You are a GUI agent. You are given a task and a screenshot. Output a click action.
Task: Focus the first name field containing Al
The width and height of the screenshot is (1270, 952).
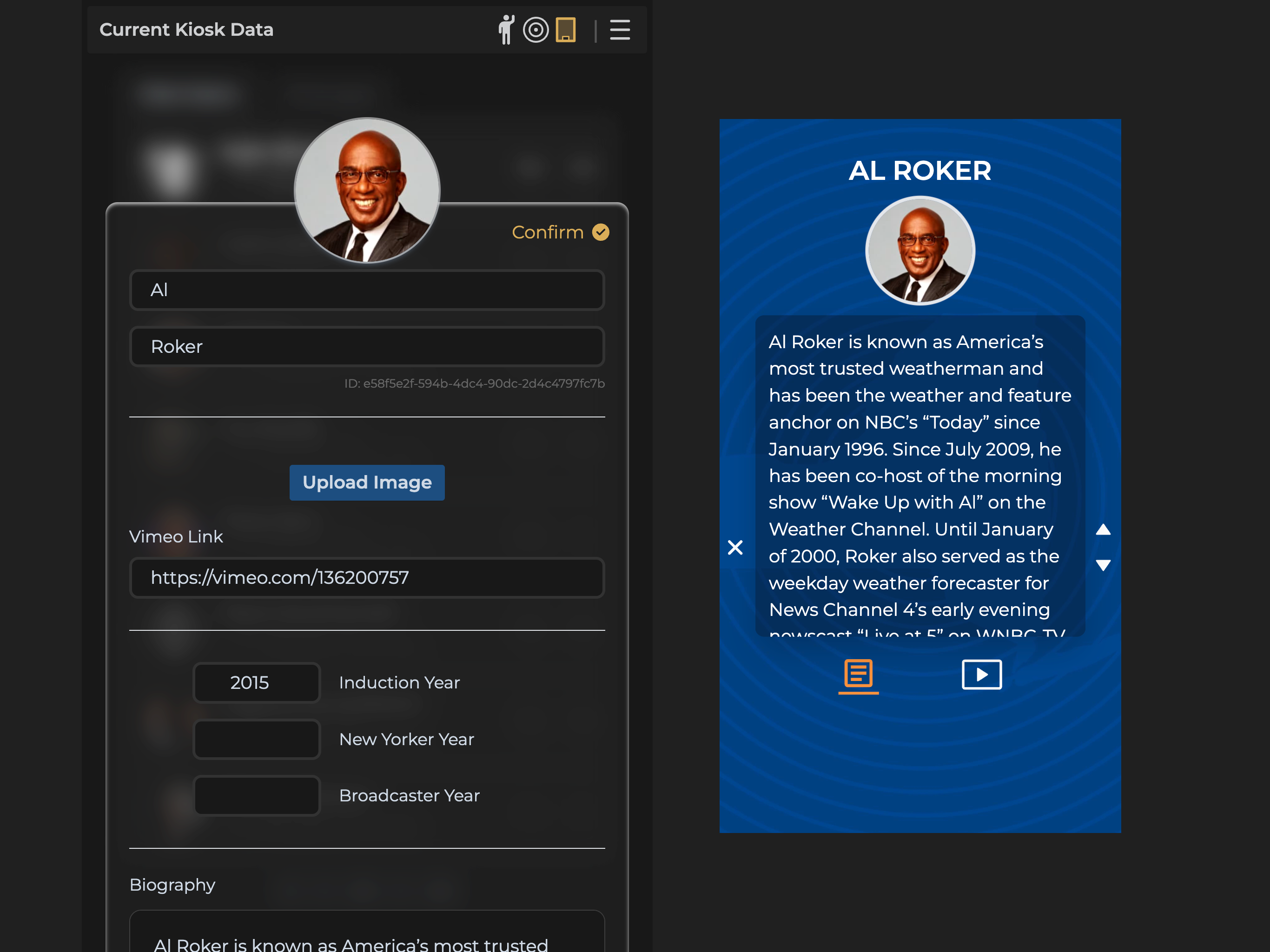tap(367, 290)
